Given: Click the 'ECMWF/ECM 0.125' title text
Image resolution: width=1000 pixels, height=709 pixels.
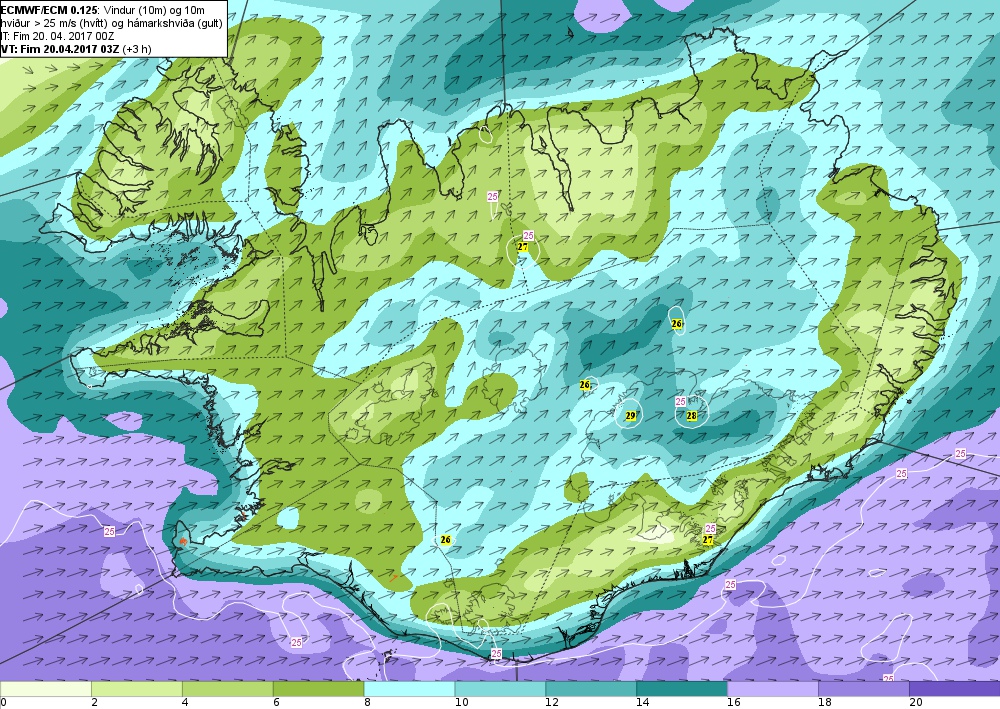Looking at the screenshot, I should (x=49, y=10).
